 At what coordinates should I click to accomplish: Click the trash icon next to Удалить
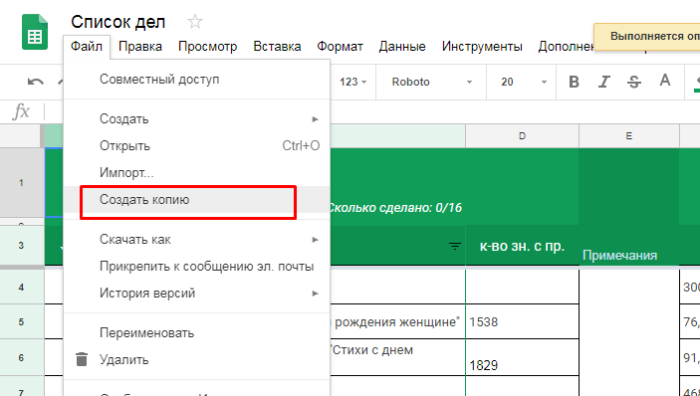[82, 359]
